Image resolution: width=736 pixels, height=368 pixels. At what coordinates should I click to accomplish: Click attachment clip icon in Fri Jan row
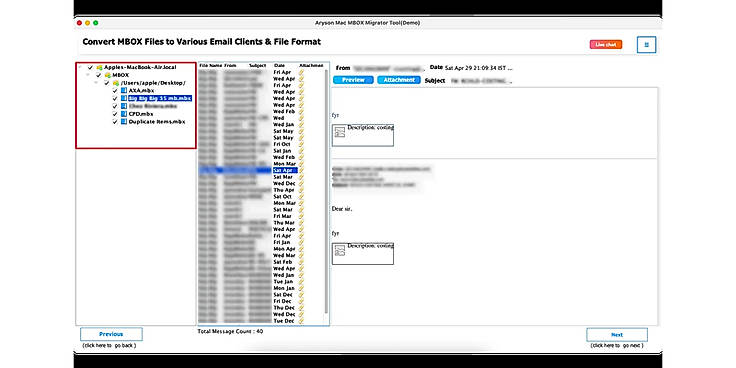pos(301,242)
